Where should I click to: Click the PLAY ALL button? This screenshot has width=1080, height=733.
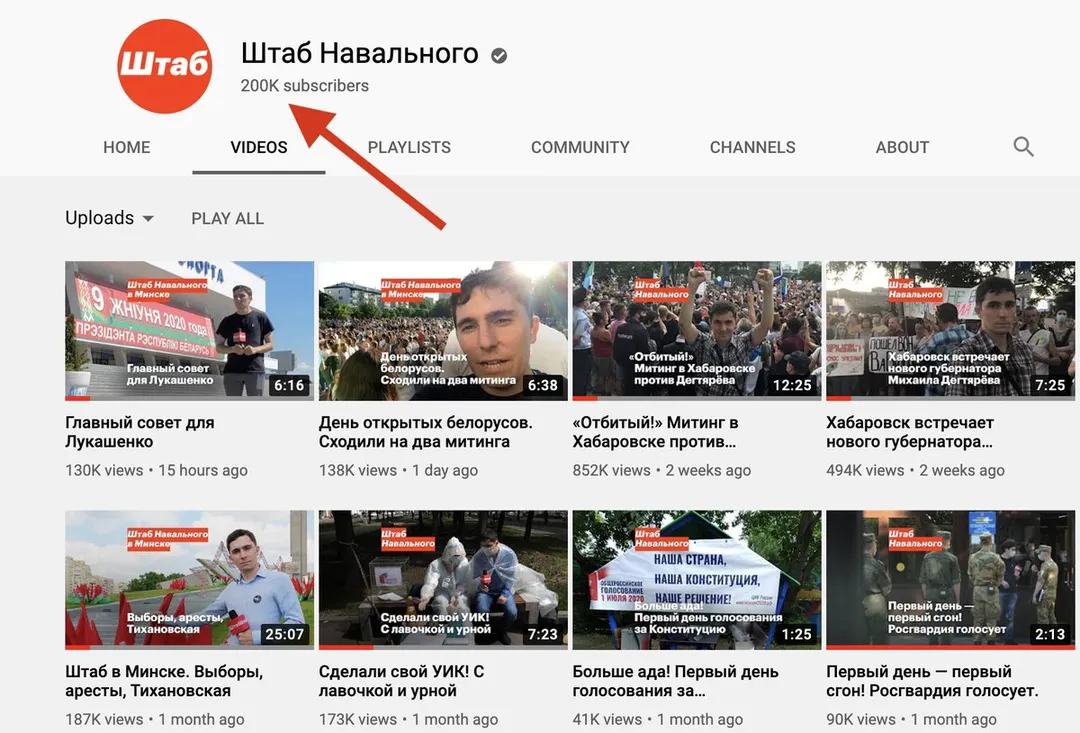coord(227,218)
